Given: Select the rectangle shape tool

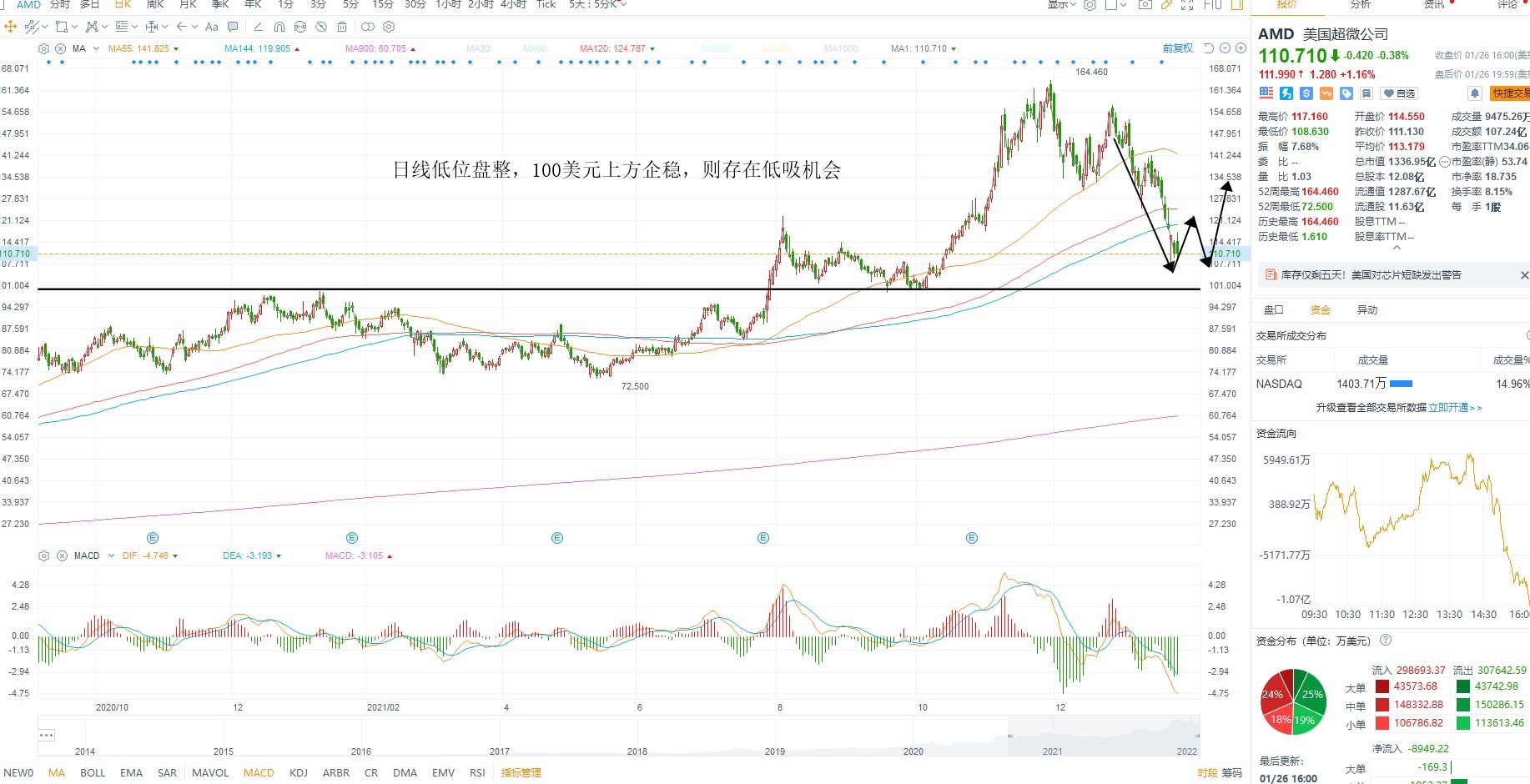Looking at the screenshot, I should pyautogui.click(x=62, y=27).
